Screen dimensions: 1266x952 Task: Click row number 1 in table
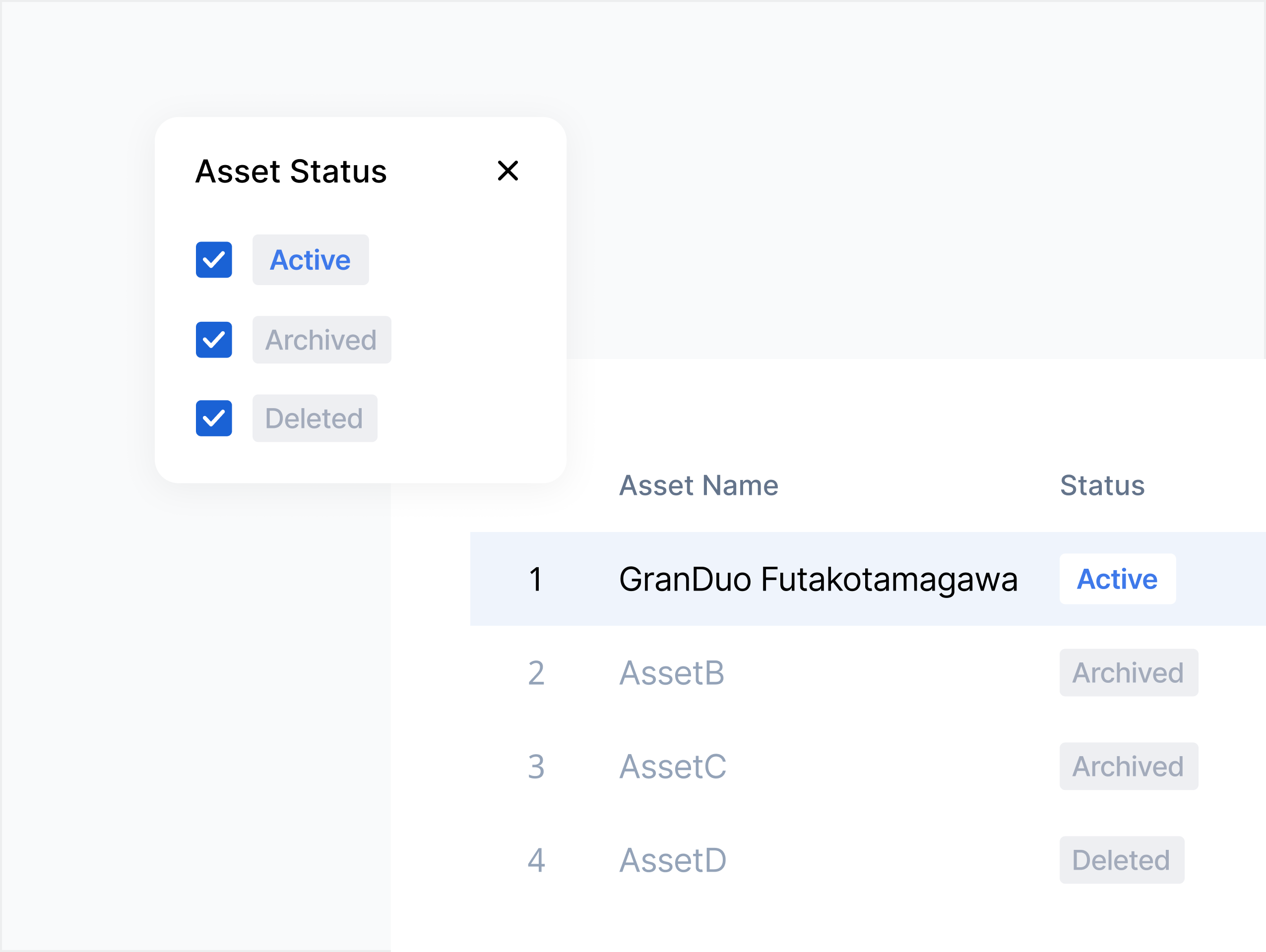(x=536, y=579)
